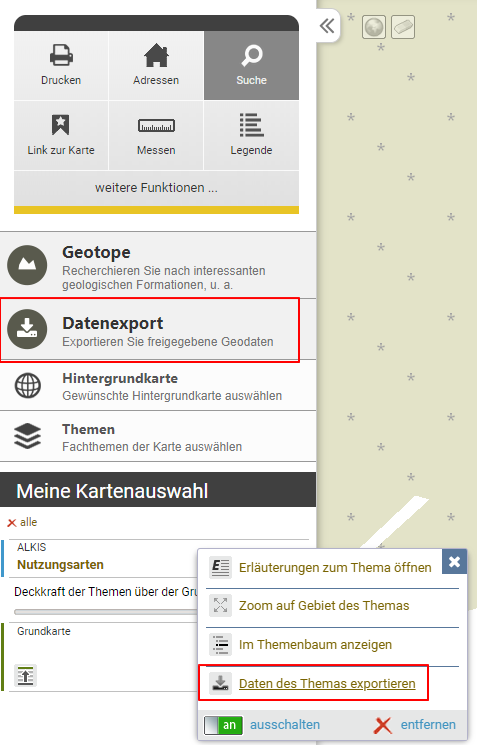Open the Legende list icon
Image resolution: width=477 pixels, height=745 pixels.
(x=251, y=135)
